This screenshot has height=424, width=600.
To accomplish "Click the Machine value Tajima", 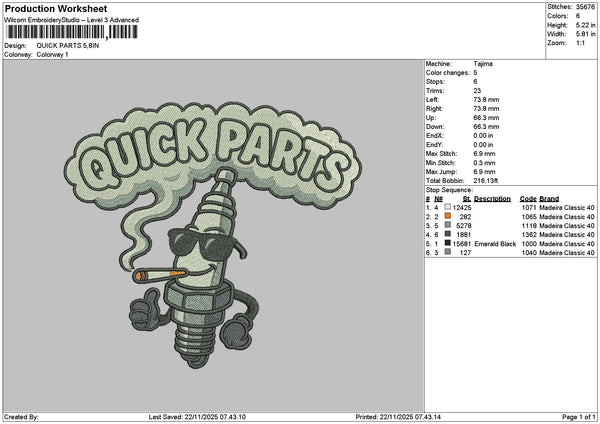I will 483,64.
